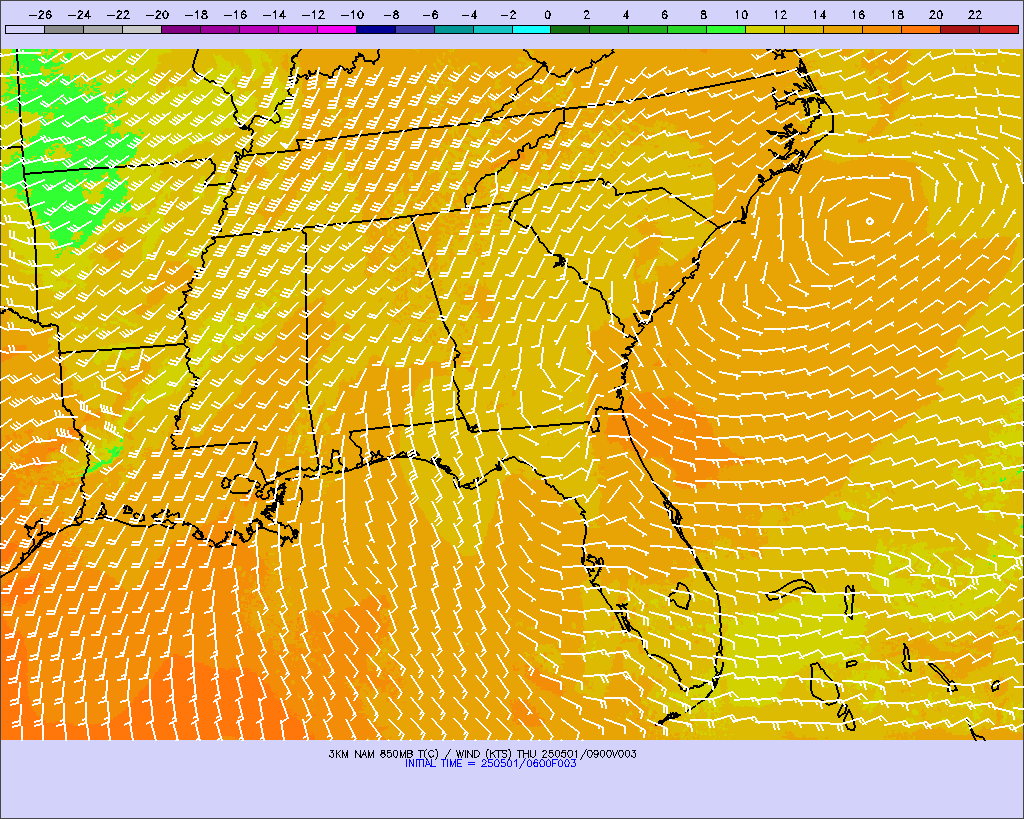Pick the yellow swatch between 10 and 12
The image size is (1024, 819).
pyautogui.click(x=765, y=29)
